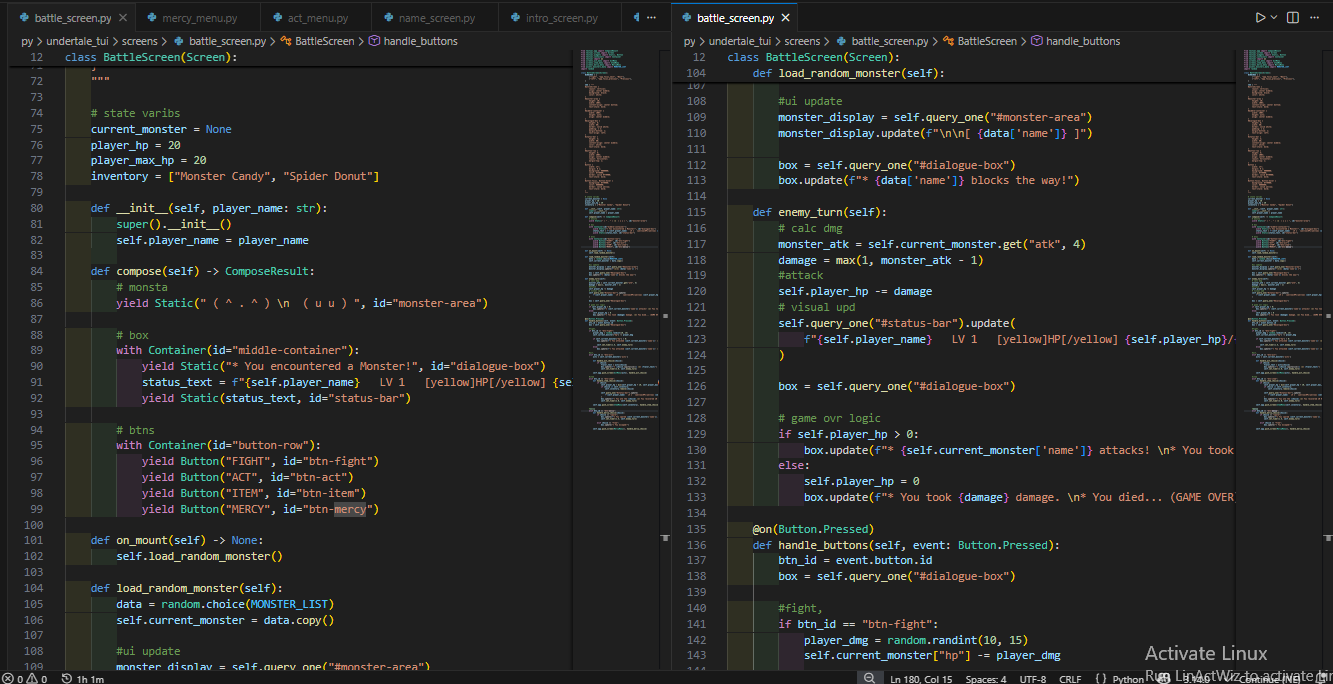Click the Run Python File play icon
Screen dimensions: 1333x684
click(1260, 18)
